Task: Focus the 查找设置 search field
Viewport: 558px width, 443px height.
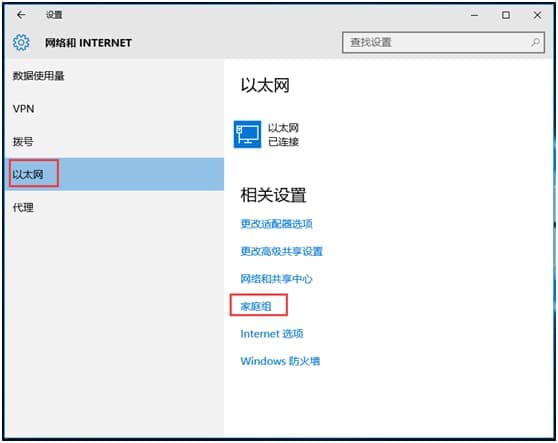Action: (x=443, y=43)
